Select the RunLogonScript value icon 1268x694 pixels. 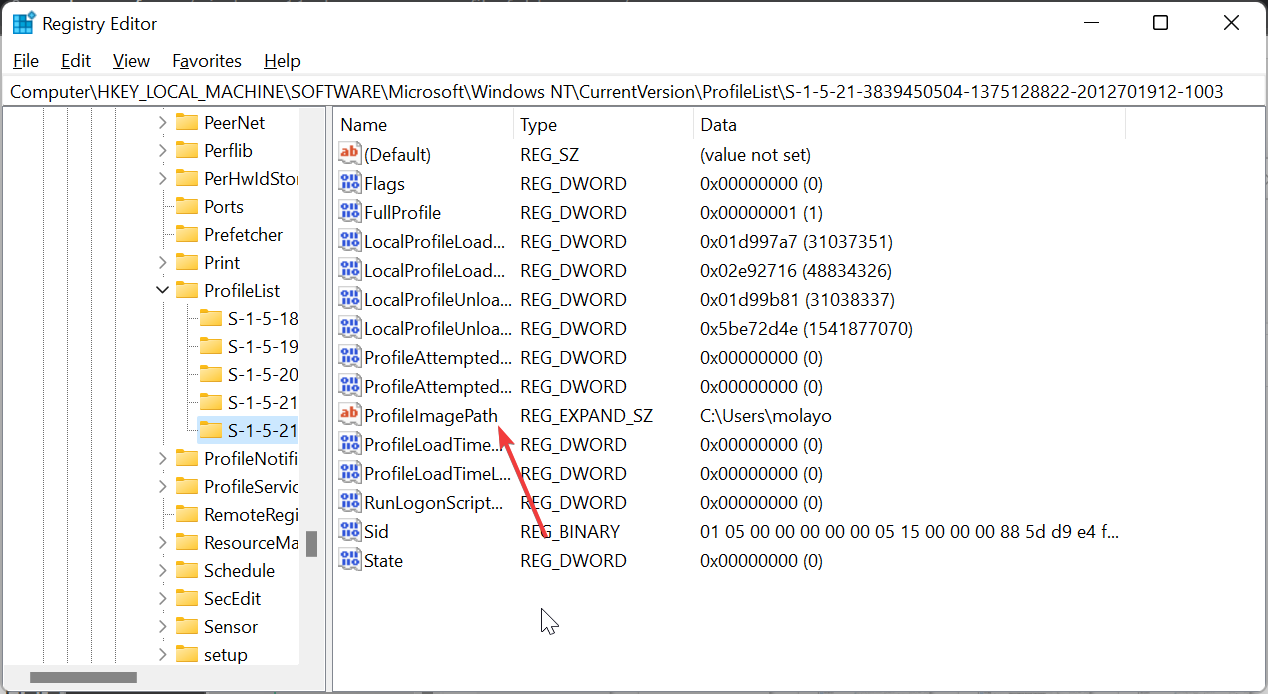[349, 502]
